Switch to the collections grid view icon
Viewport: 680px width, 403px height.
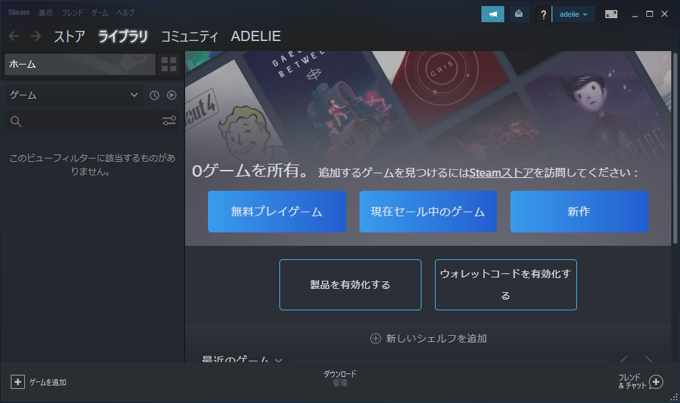click(x=169, y=64)
